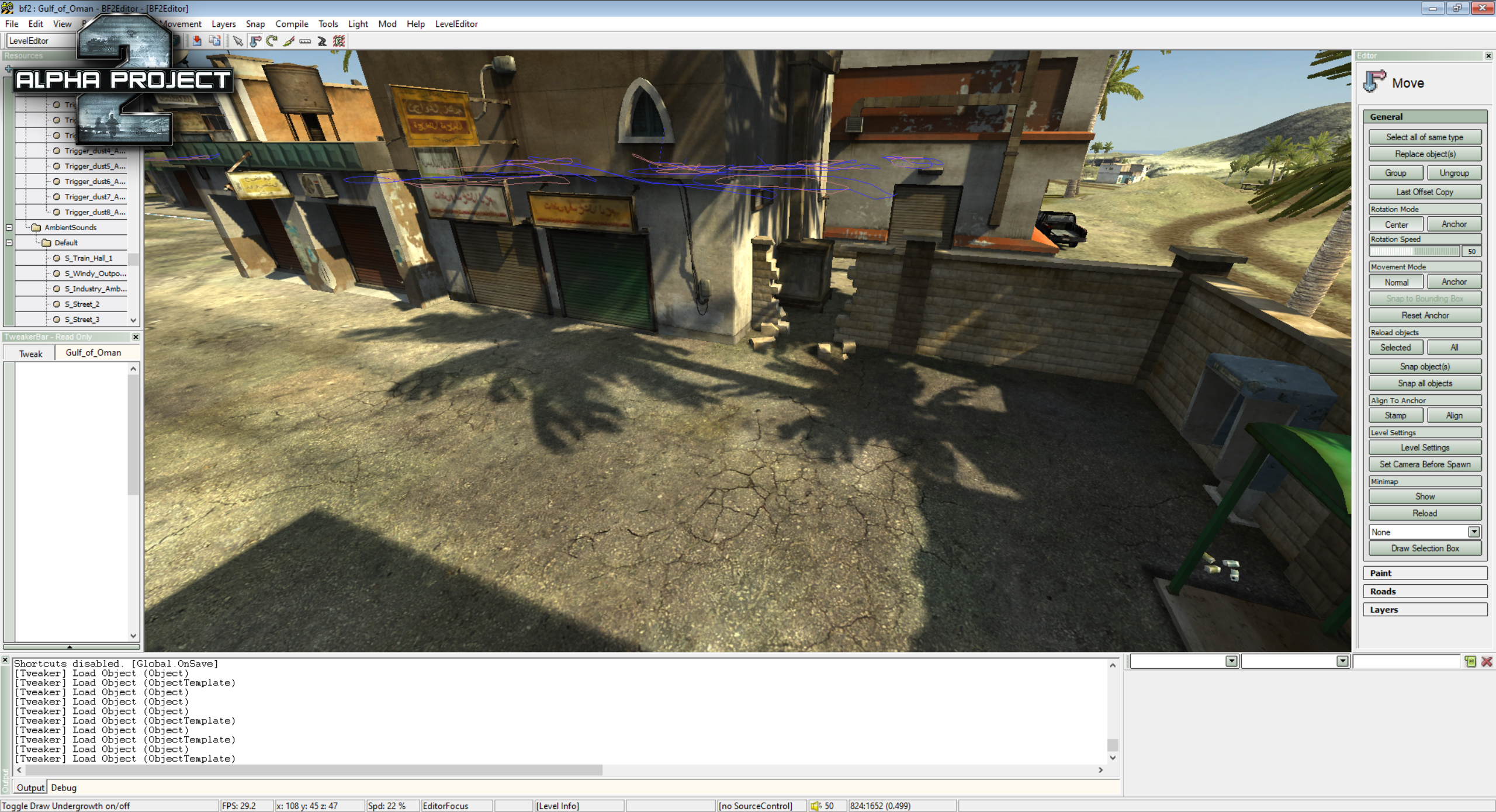Select S_Industry_Amb sound object
The image size is (1496, 812).
click(95, 289)
